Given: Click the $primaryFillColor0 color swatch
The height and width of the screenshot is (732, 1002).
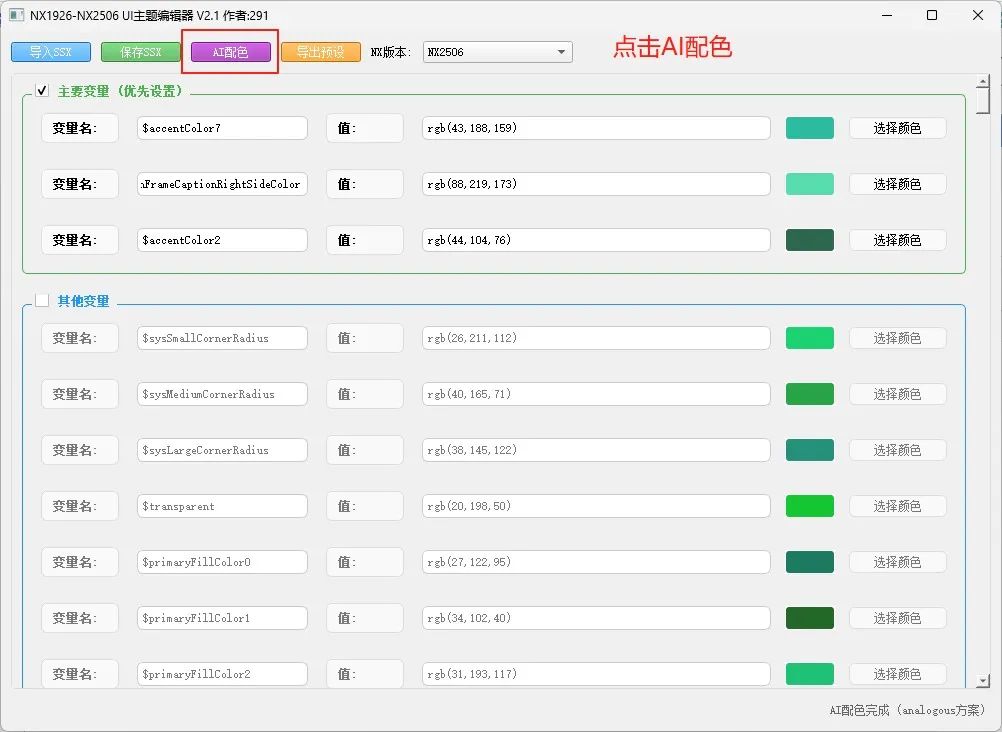Looking at the screenshot, I should (x=810, y=562).
